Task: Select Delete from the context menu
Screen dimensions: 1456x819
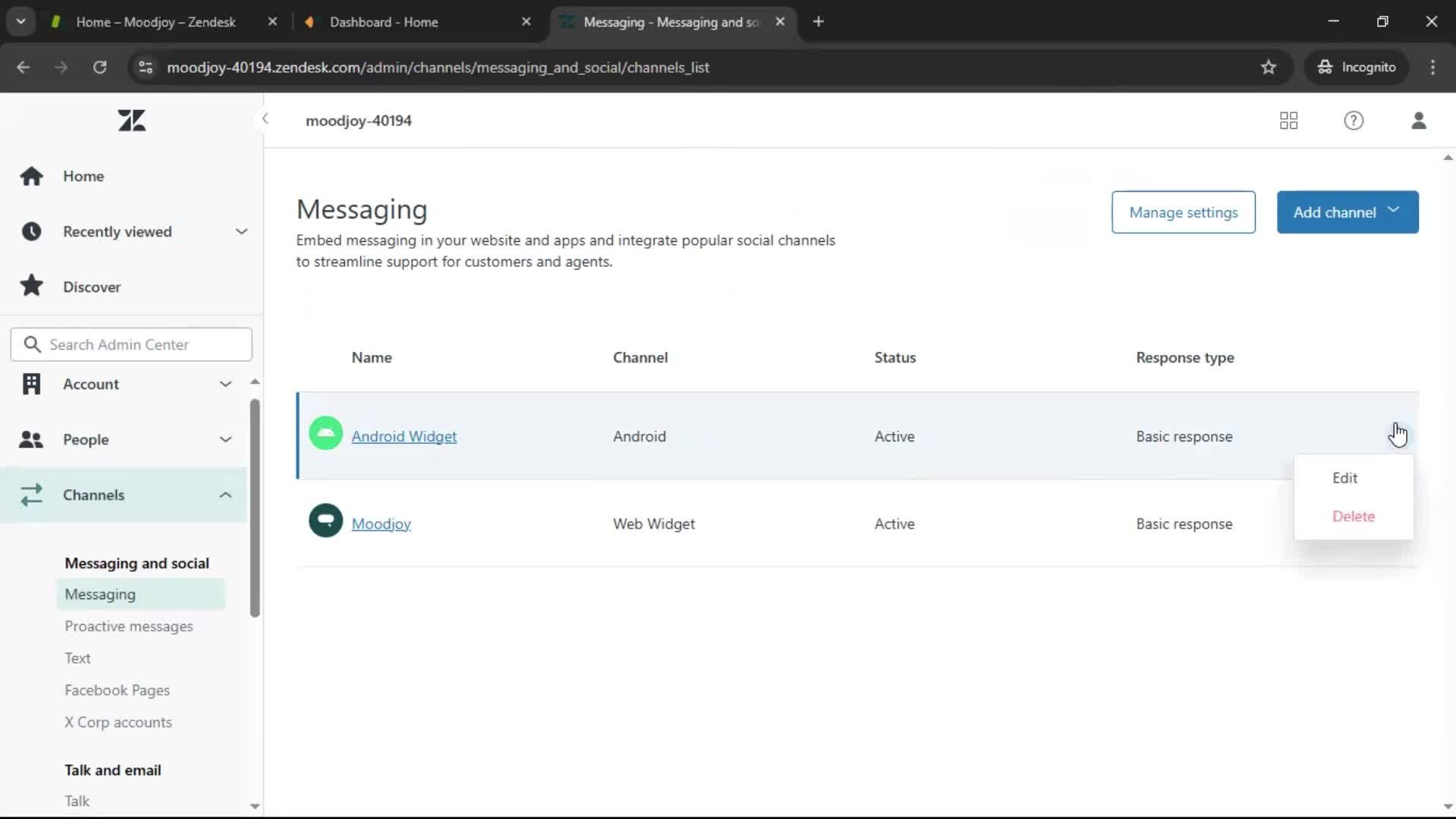Action: (1353, 516)
